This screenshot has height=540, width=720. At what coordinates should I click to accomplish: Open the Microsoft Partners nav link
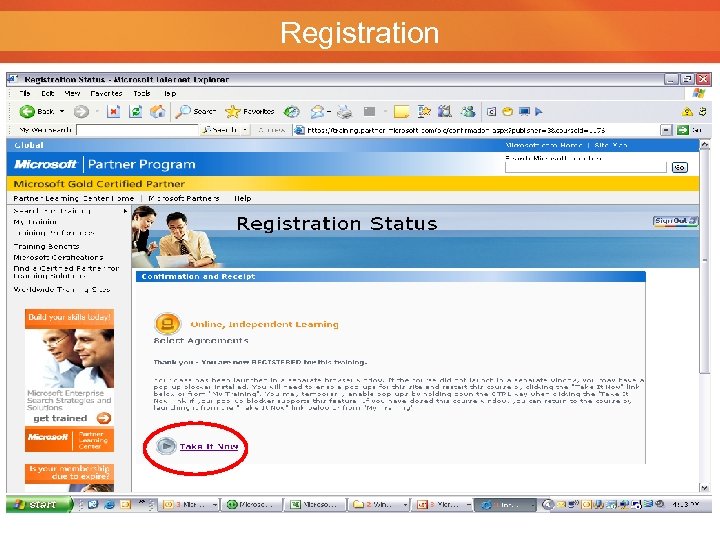184,198
